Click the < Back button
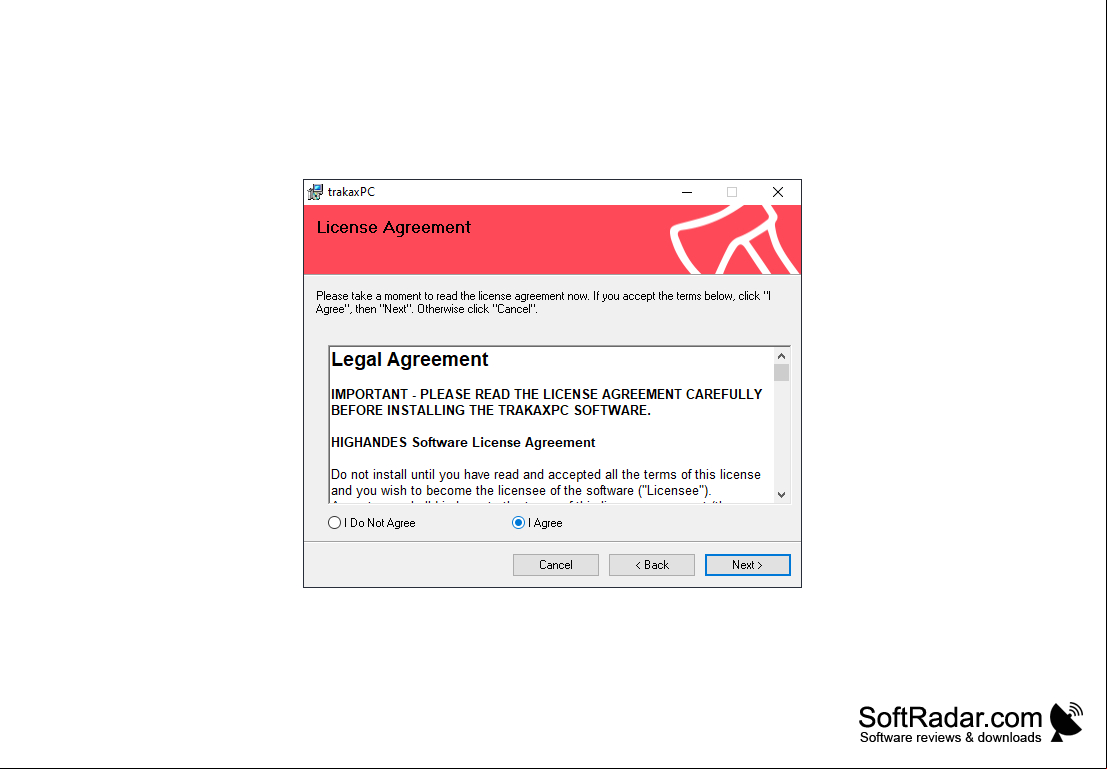Screen dimensions: 1107x769 pos(652,565)
